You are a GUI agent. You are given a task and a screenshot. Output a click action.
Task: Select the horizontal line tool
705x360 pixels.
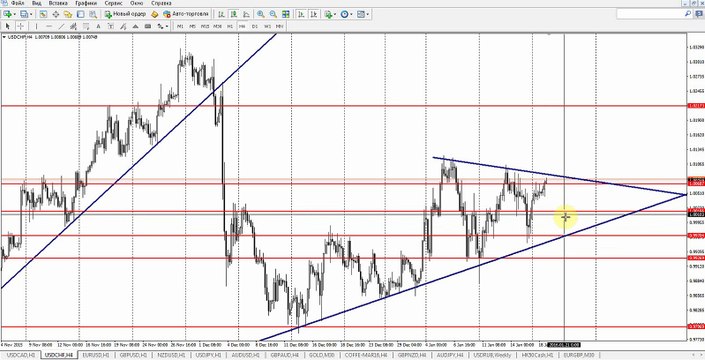[x=49, y=27]
